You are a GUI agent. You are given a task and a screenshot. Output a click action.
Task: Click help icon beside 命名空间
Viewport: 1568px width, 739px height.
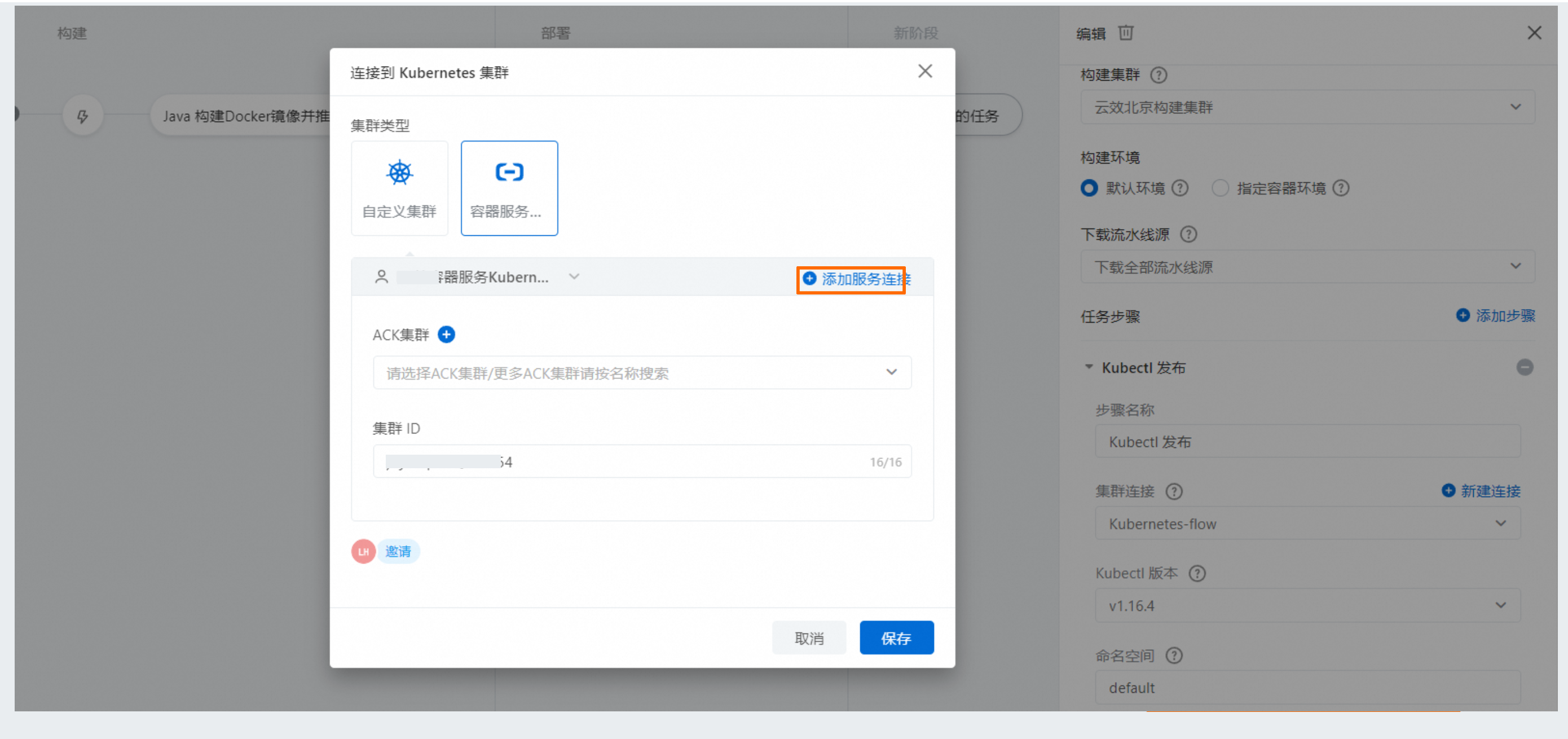[1173, 656]
